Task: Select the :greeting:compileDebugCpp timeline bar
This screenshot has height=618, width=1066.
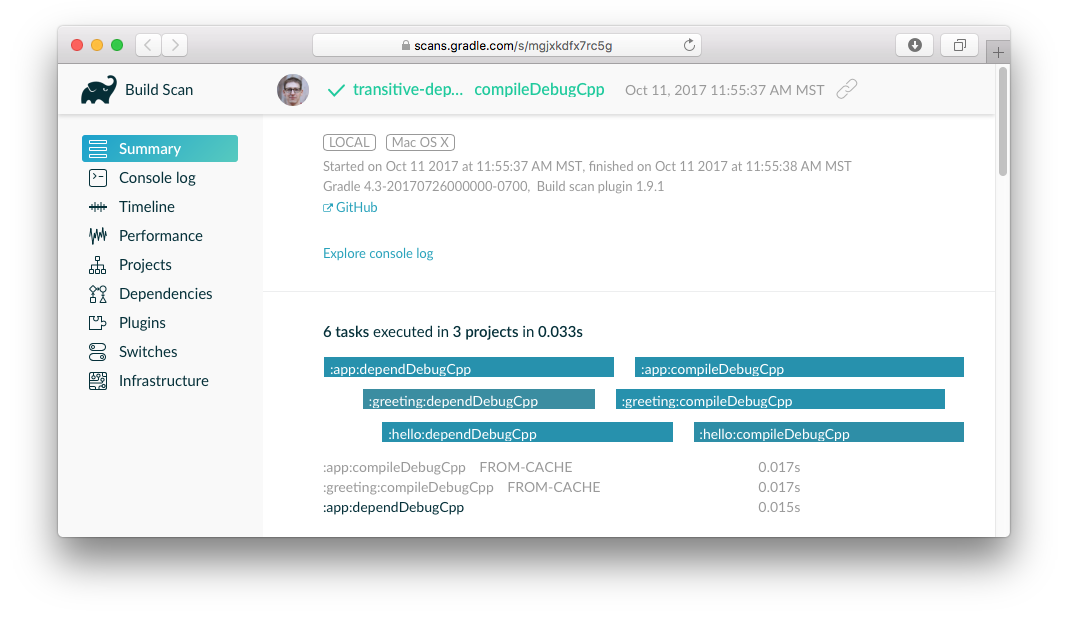Action: [x=780, y=399]
